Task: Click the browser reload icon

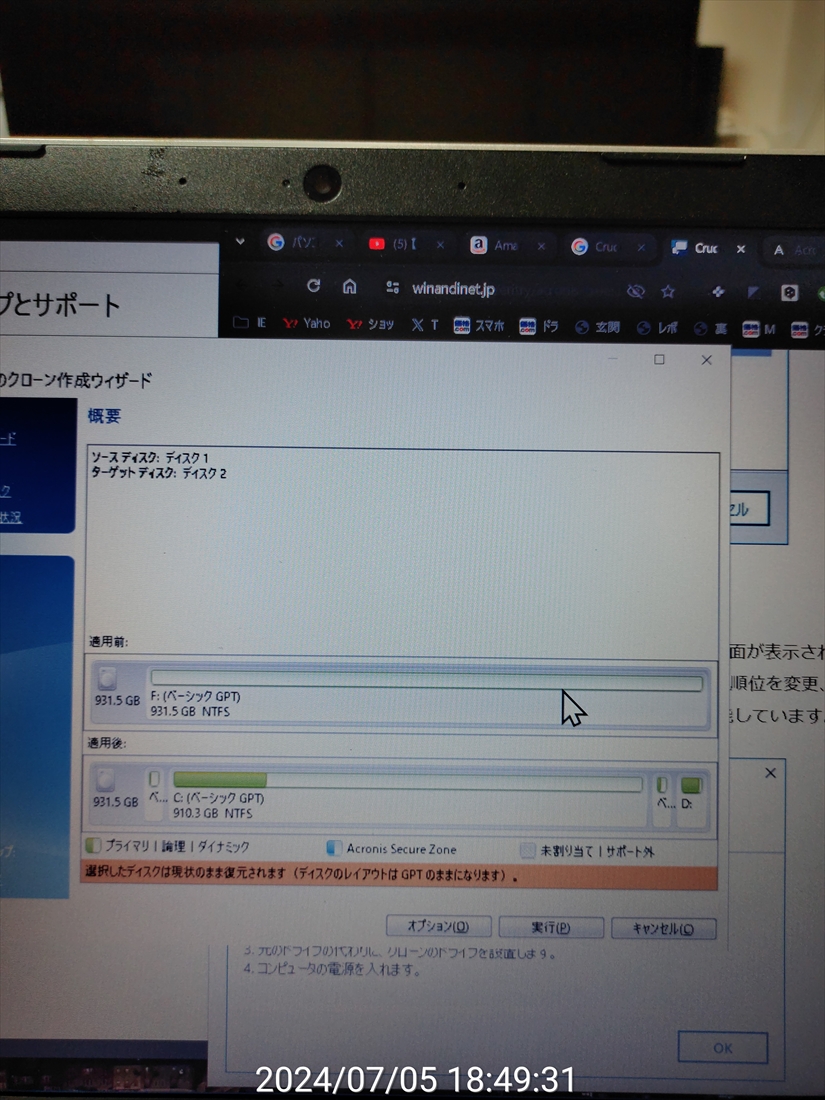Action: (313, 287)
